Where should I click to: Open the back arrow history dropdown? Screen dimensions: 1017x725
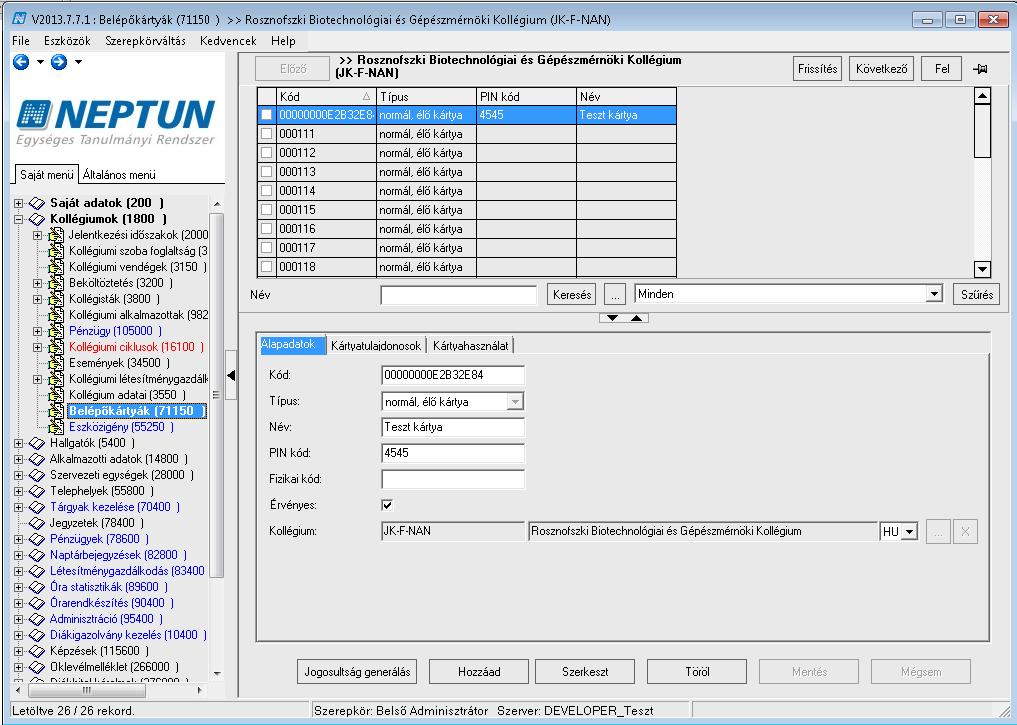click(x=40, y=62)
